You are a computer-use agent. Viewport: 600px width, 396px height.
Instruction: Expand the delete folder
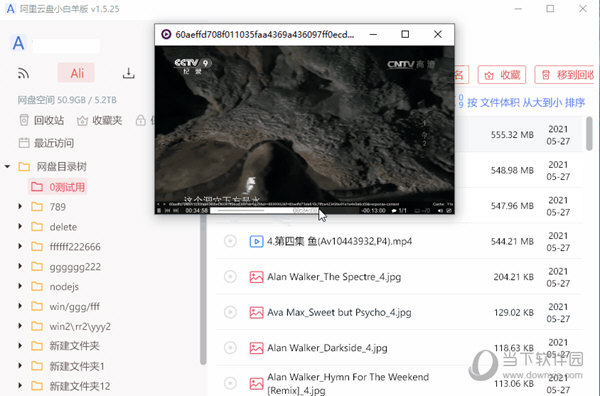pyautogui.click(x=20, y=227)
